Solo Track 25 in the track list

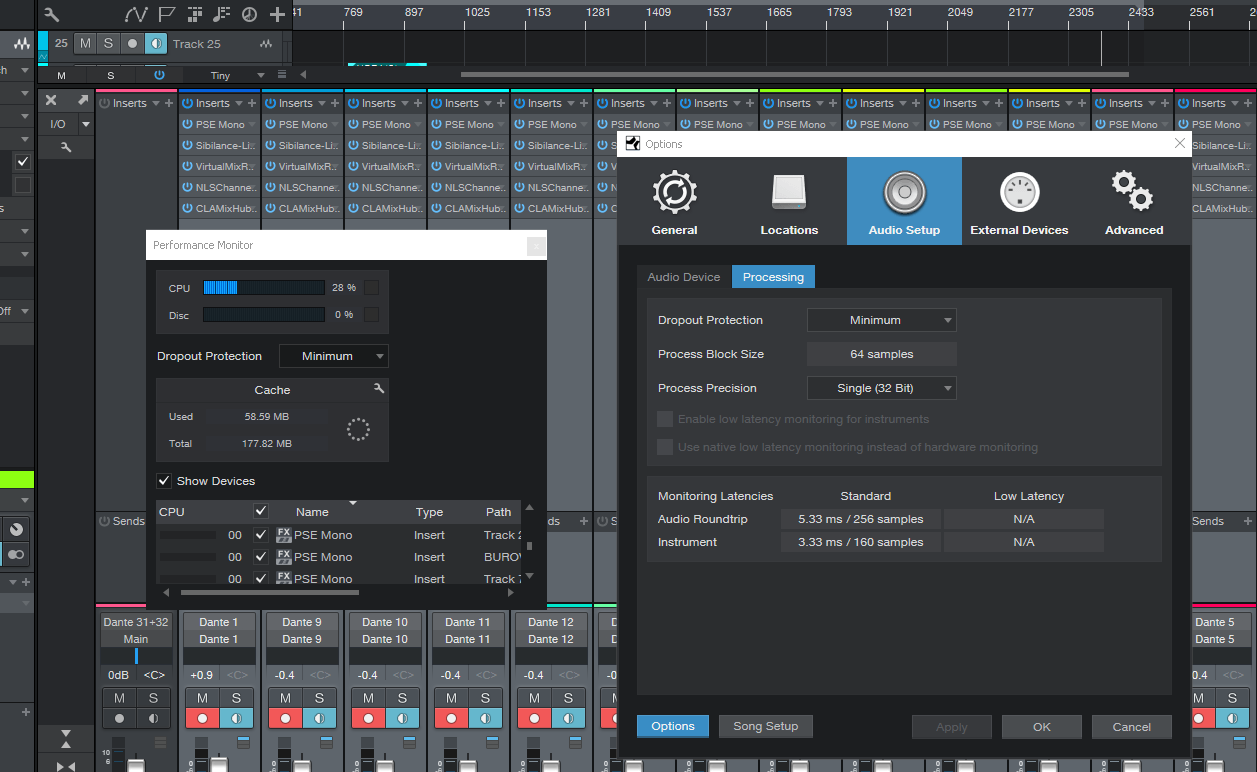[108, 44]
